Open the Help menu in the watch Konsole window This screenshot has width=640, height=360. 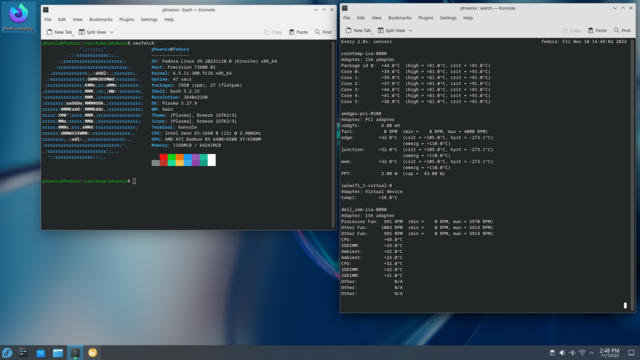[468, 18]
